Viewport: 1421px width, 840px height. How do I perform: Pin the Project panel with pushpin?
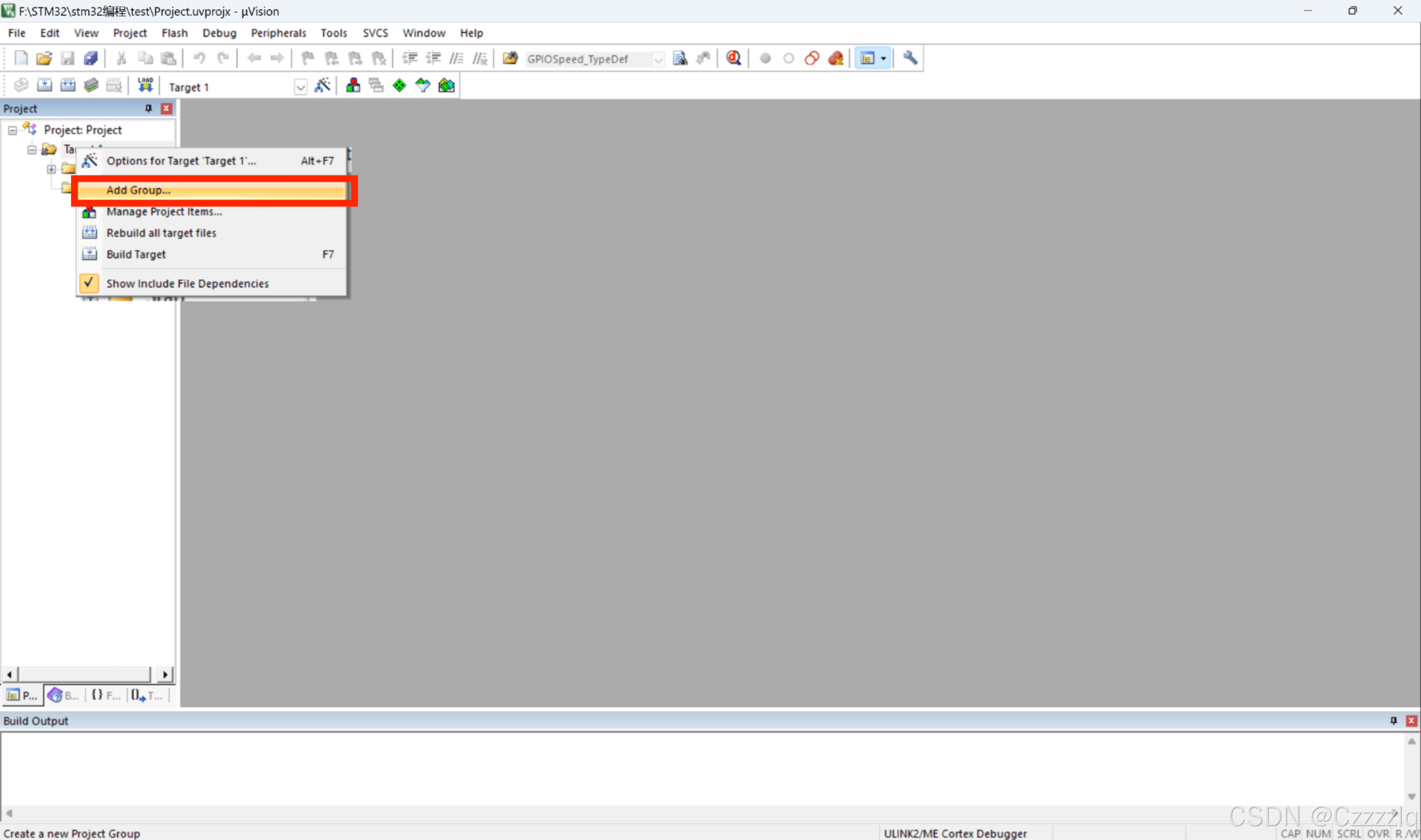pos(148,108)
